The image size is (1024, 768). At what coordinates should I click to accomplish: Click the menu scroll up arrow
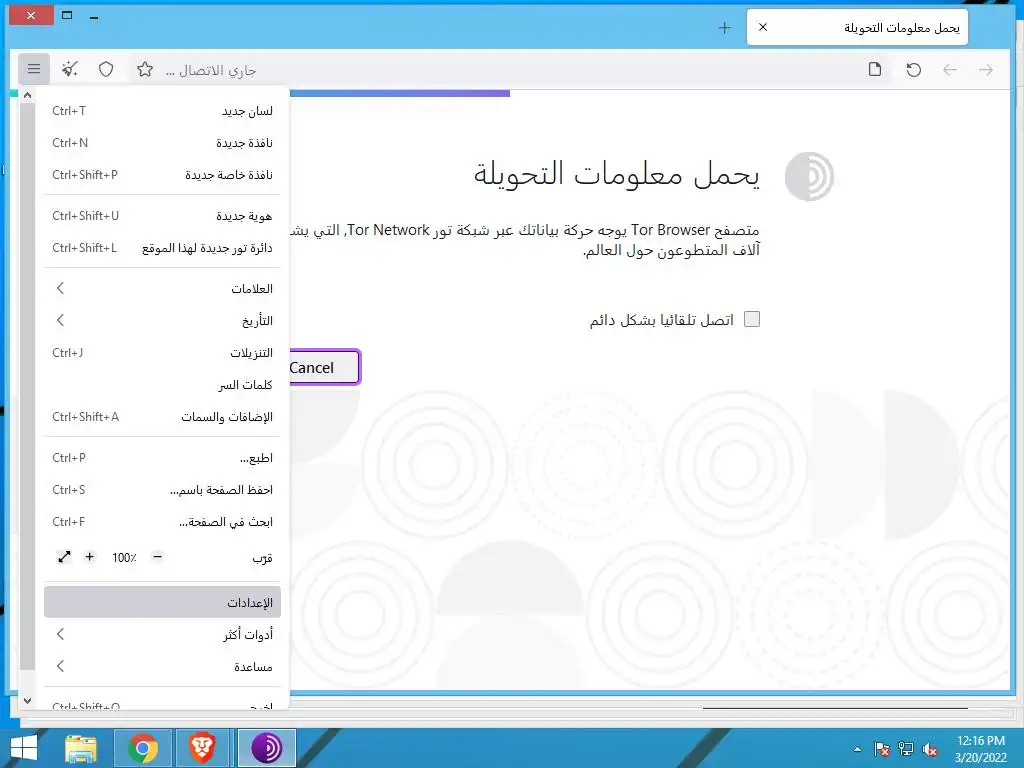pos(27,95)
